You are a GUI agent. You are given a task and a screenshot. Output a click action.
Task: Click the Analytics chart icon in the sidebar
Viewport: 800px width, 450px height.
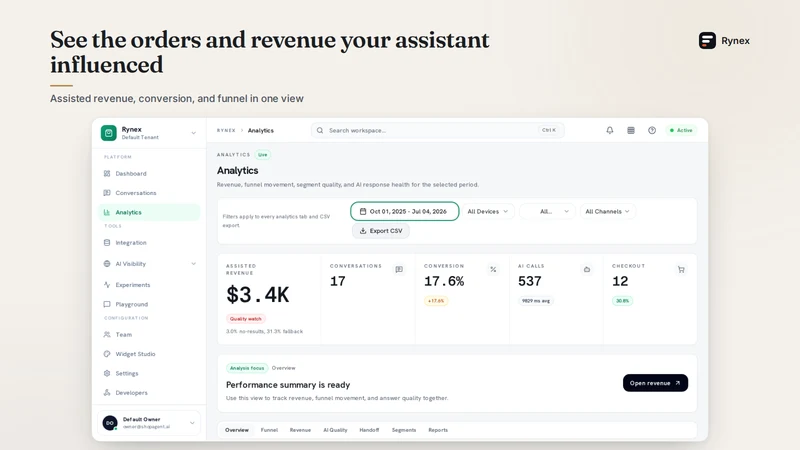[x=107, y=212]
